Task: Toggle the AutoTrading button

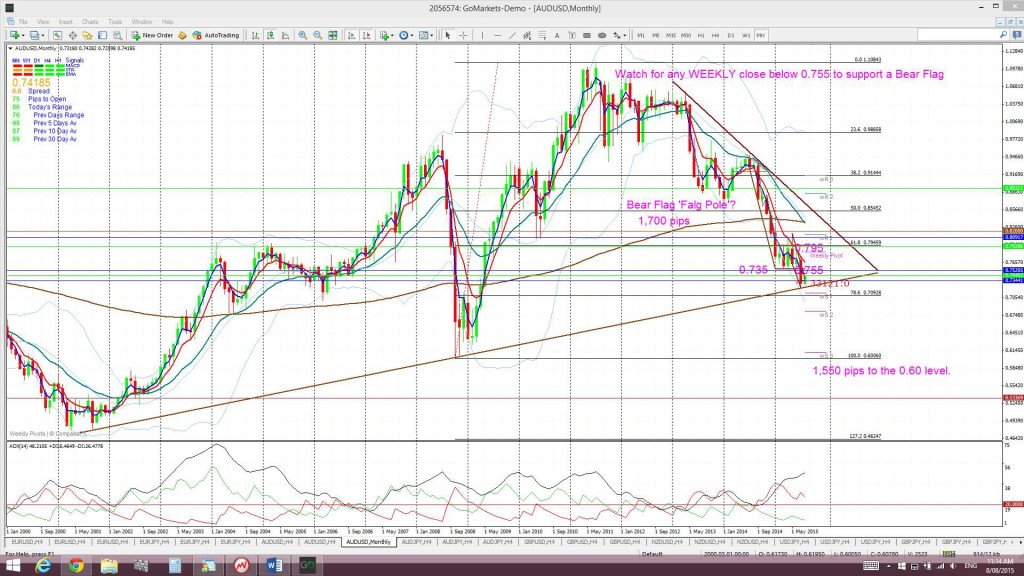Action: pyautogui.click(x=216, y=35)
